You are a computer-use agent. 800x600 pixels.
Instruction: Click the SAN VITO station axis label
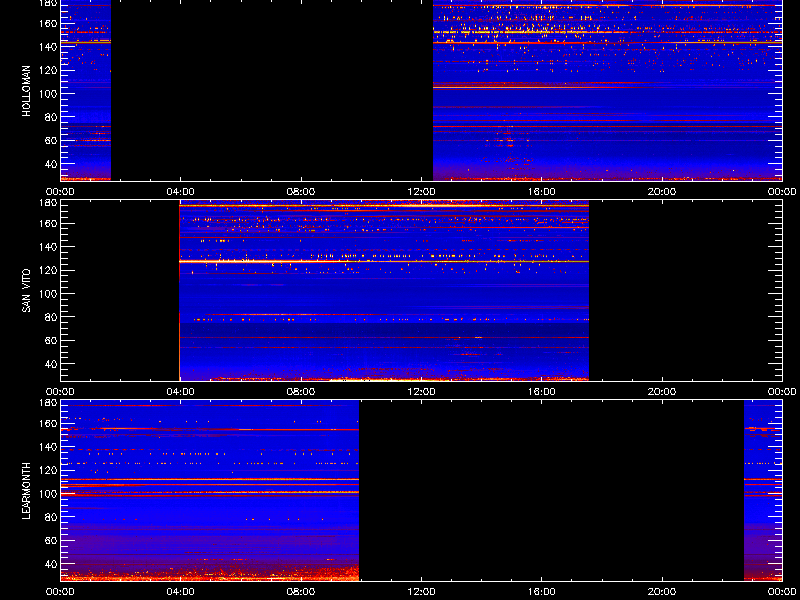[27, 291]
